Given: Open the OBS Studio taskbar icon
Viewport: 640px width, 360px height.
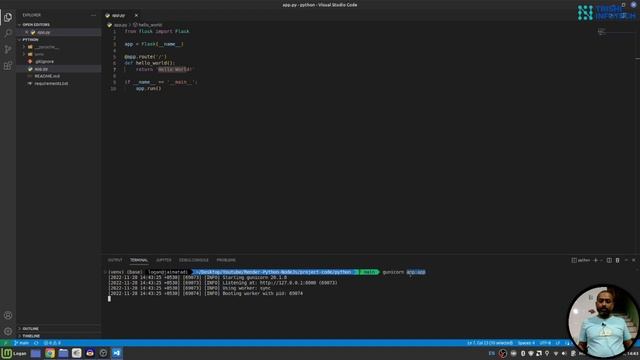Looking at the screenshot, I should (103, 353).
